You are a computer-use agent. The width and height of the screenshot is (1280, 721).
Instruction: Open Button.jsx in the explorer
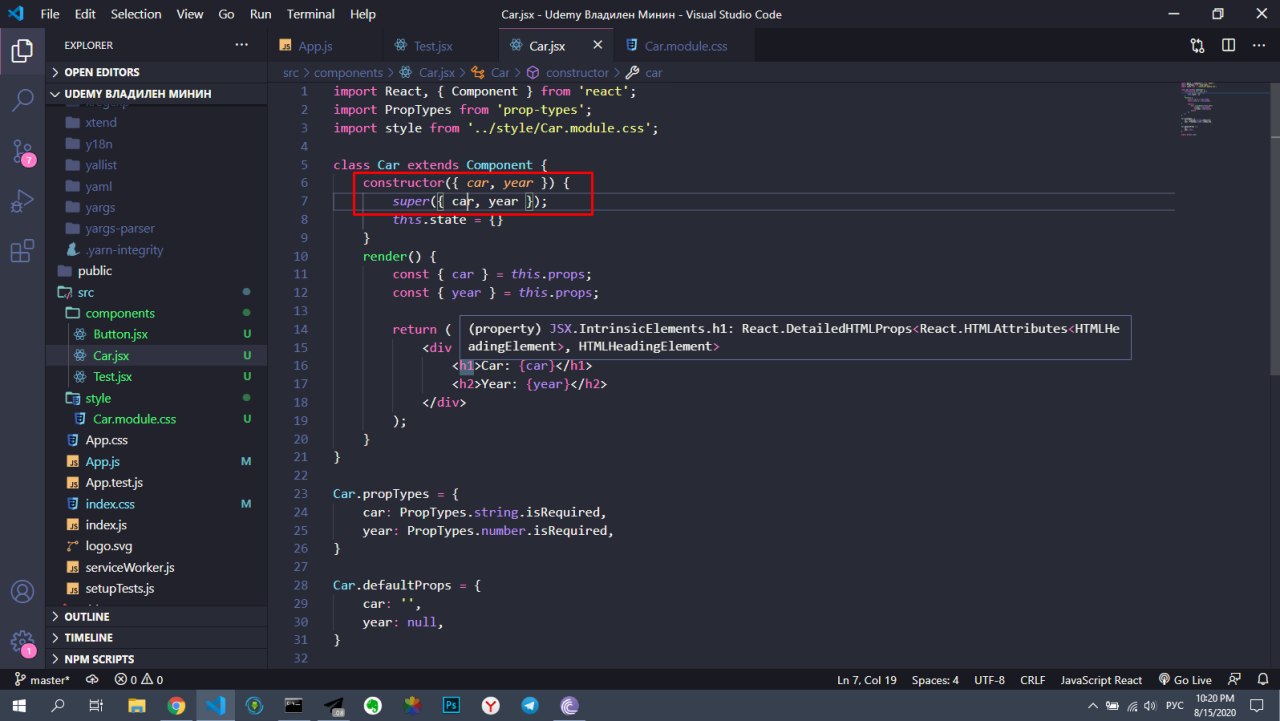pos(120,334)
